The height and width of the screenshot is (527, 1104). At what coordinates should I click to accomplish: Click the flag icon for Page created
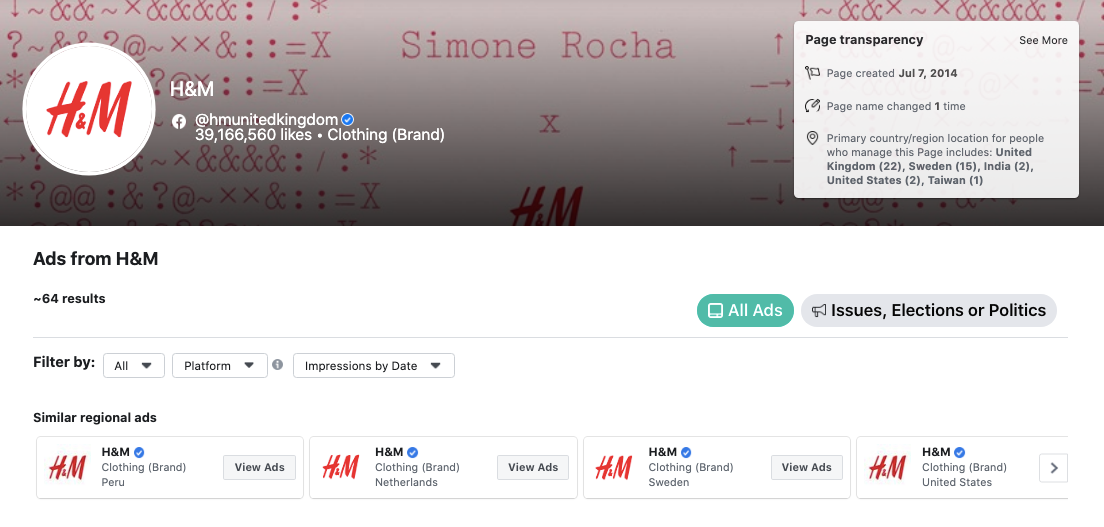point(813,73)
